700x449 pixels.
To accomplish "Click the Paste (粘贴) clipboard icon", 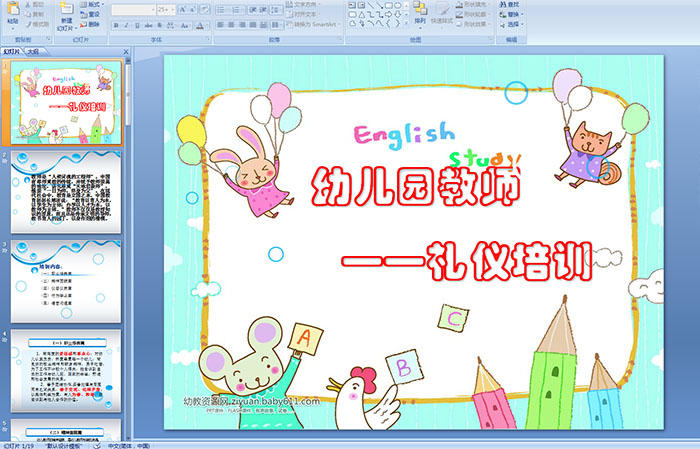I will click(13, 10).
